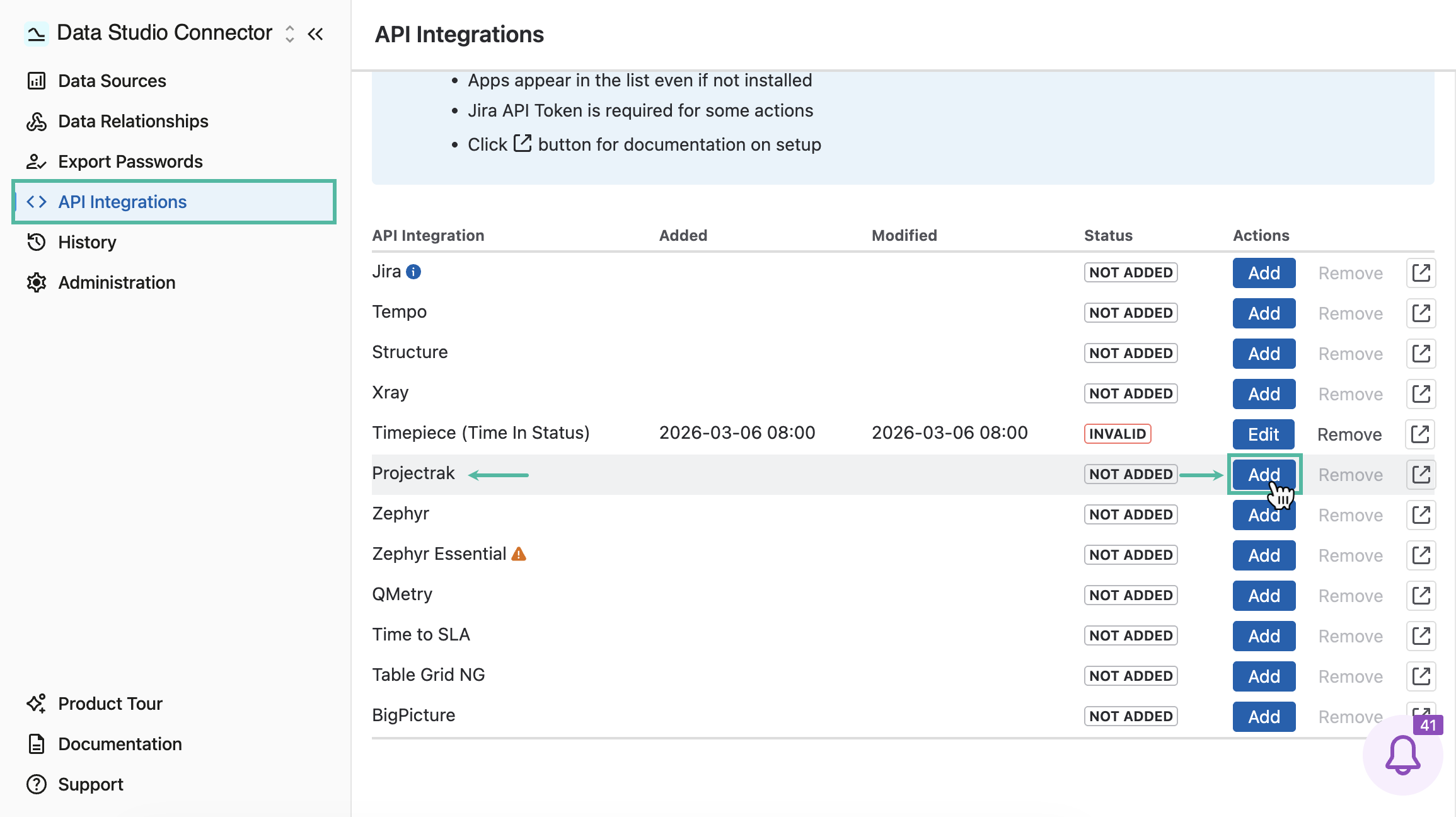Open the notification bell with 41 badge
This screenshot has height=817, width=1456.
[1402, 755]
